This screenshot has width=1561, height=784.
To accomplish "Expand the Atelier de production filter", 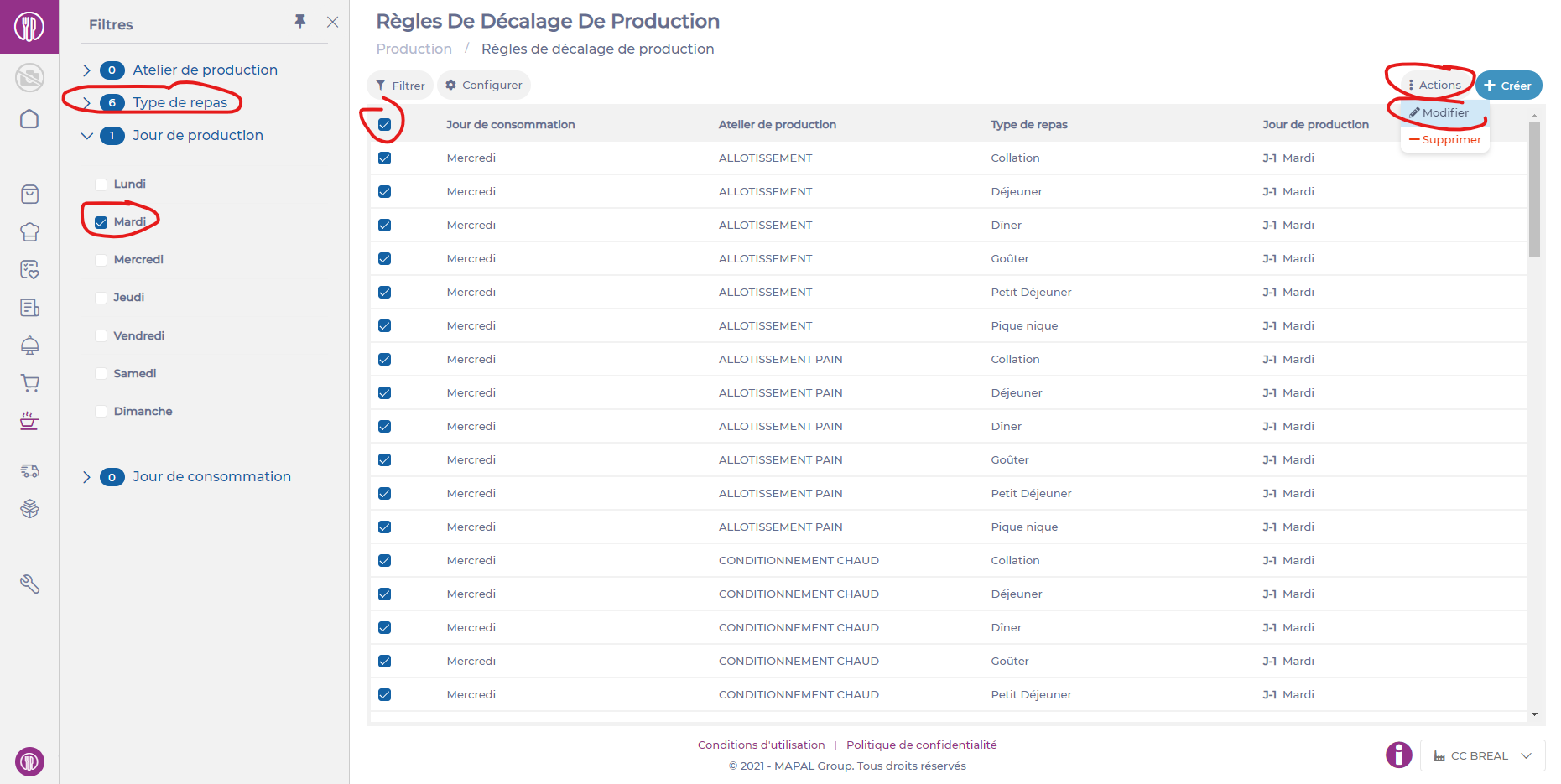I will pyautogui.click(x=86, y=70).
